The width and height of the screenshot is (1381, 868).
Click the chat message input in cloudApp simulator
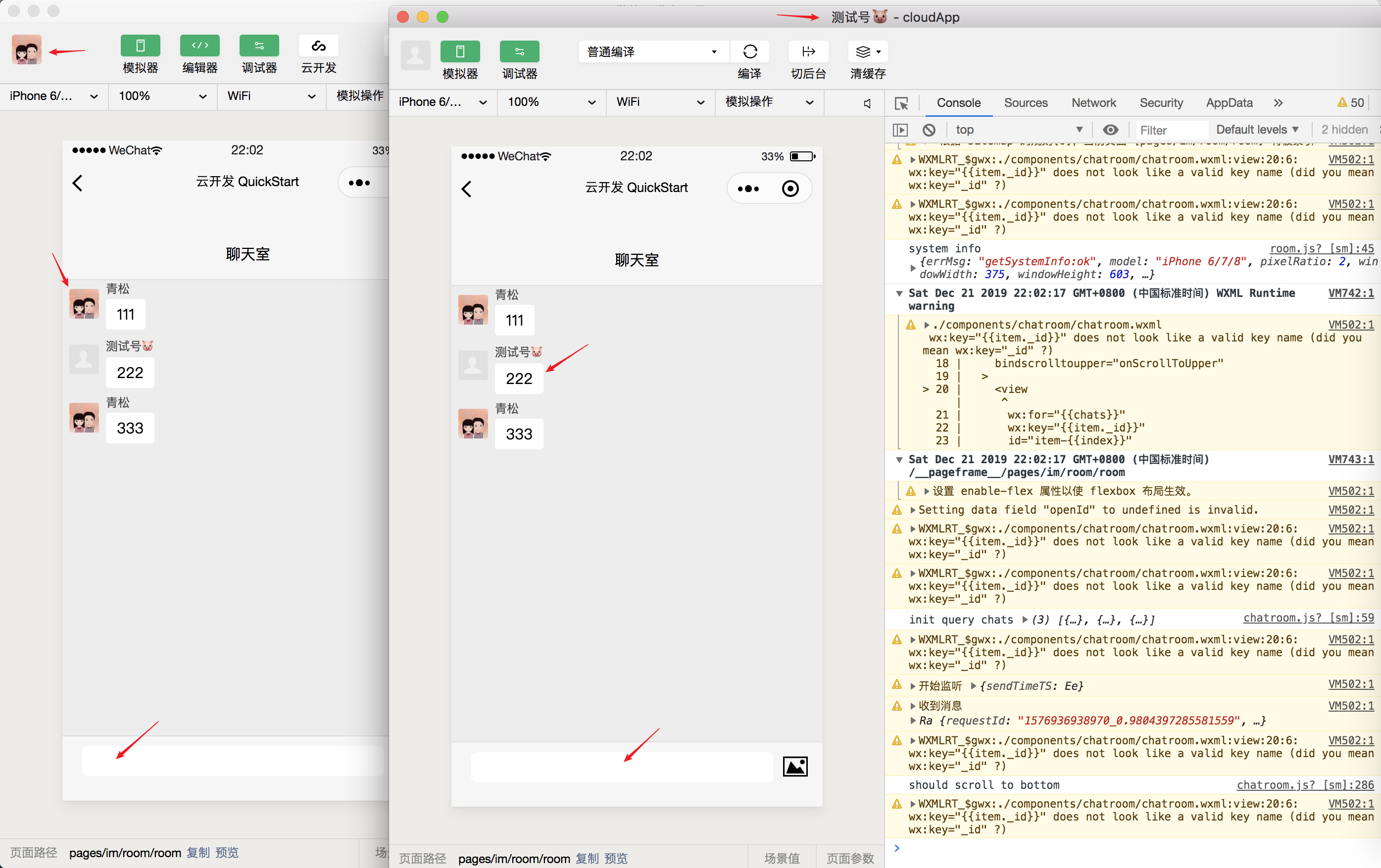(x=622, y=767)
